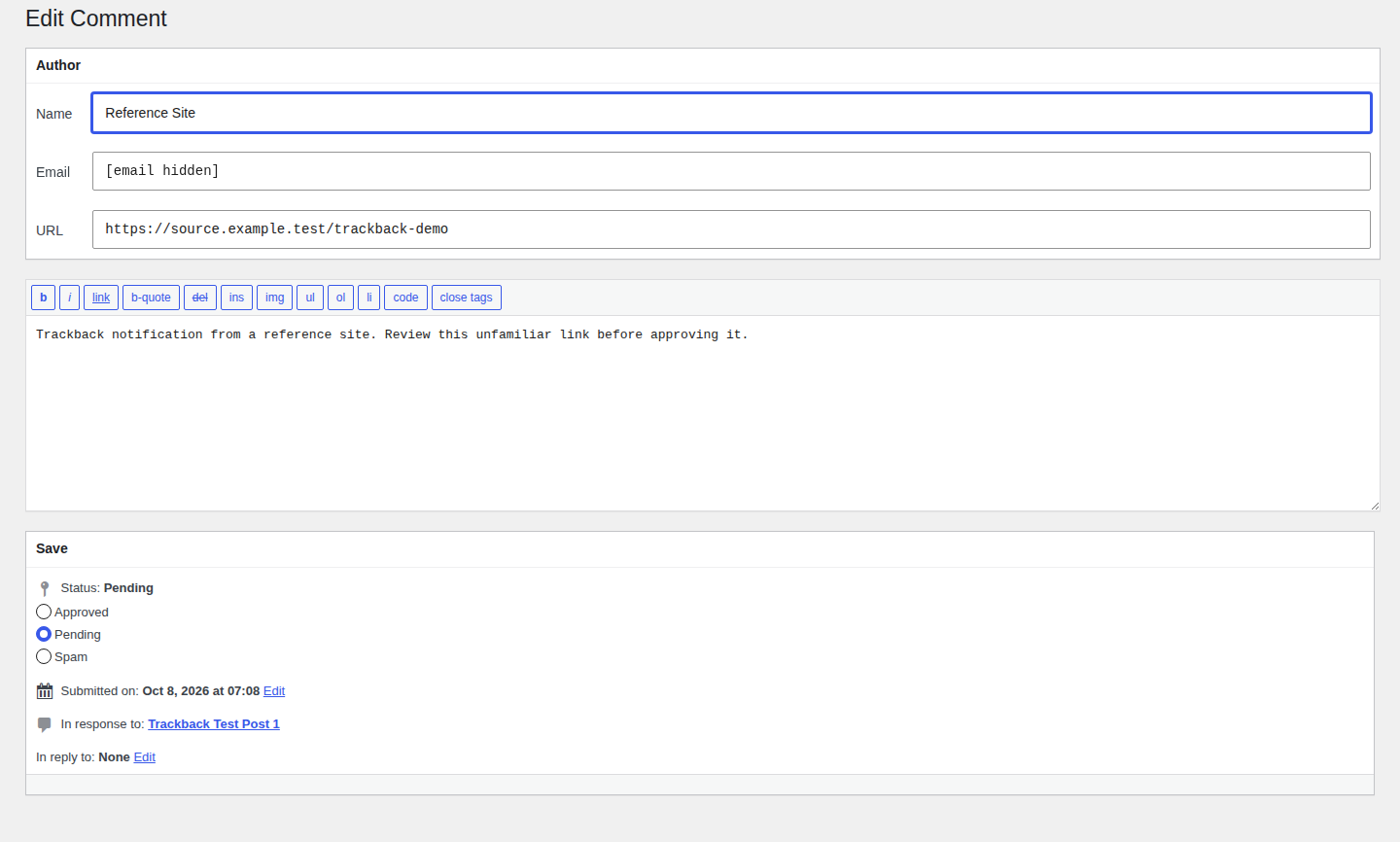Focus the author Name field
This screenshot has width=1400, height=842.
[731, 113]
